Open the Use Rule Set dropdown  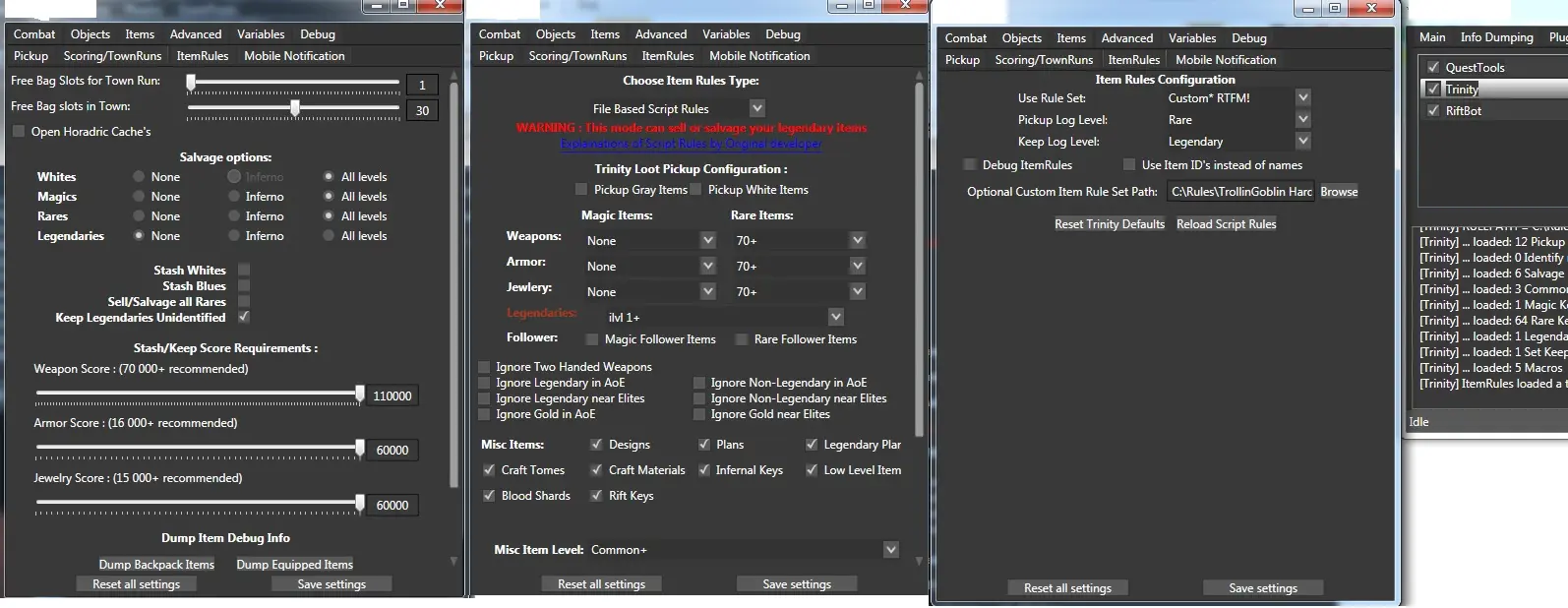point(1302,97)
